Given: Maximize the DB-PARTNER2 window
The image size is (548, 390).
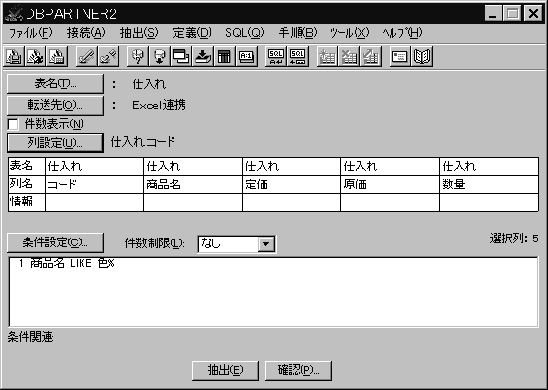Looking at the screenshot, I should [x=513, y=14].
